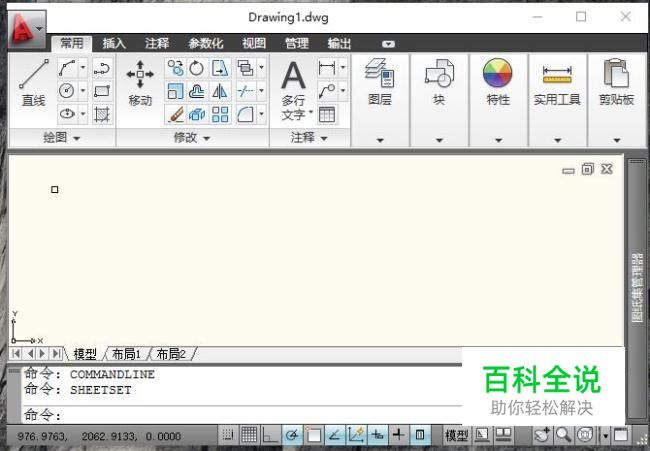Viewport: 650px width, 451px height.
Task: Open the Ellipse tool dropdown arrow
Action: (x=83, y=113)
